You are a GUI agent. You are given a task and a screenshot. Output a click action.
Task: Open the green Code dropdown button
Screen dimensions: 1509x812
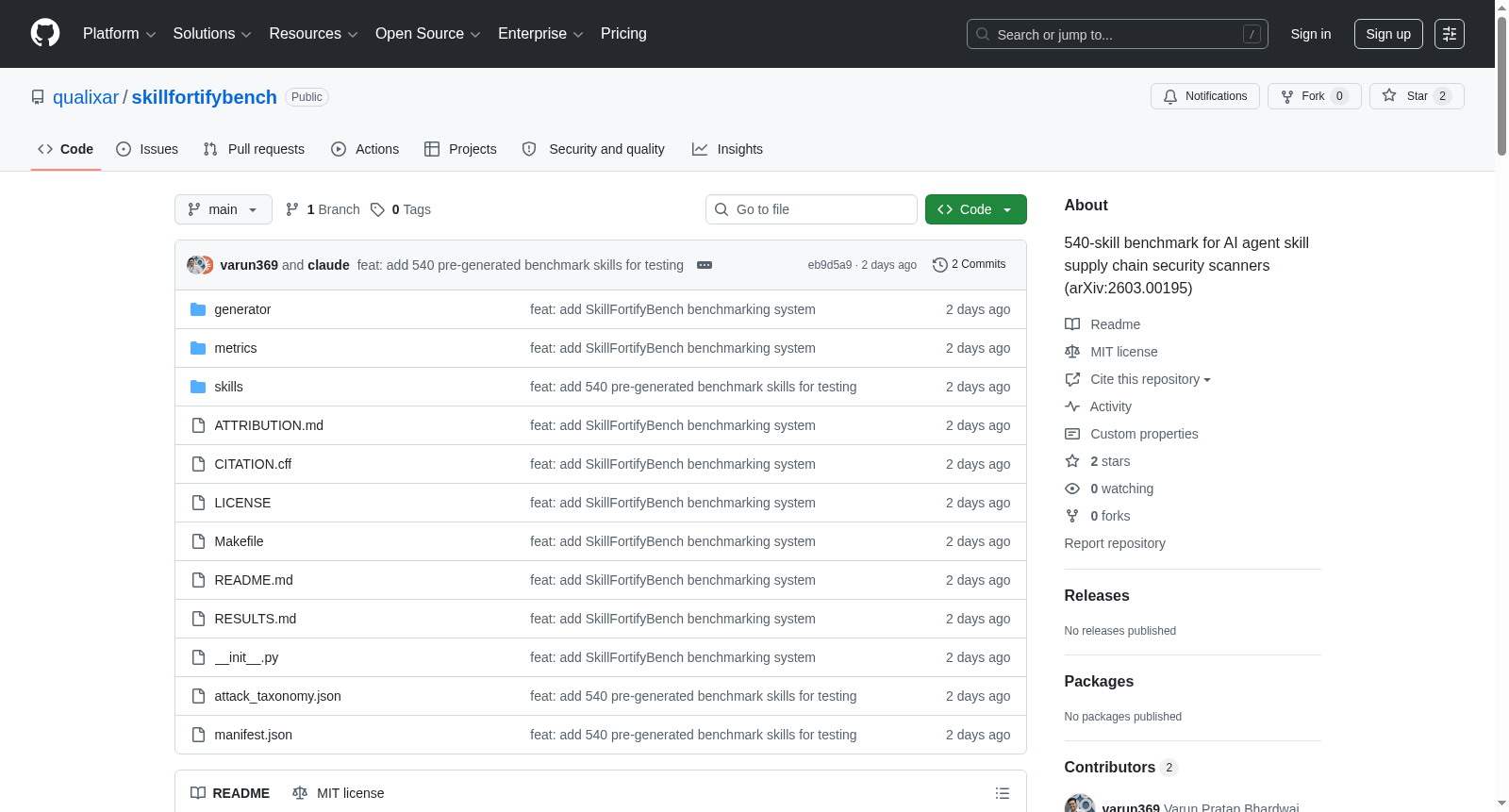click(x=976, y=209)
